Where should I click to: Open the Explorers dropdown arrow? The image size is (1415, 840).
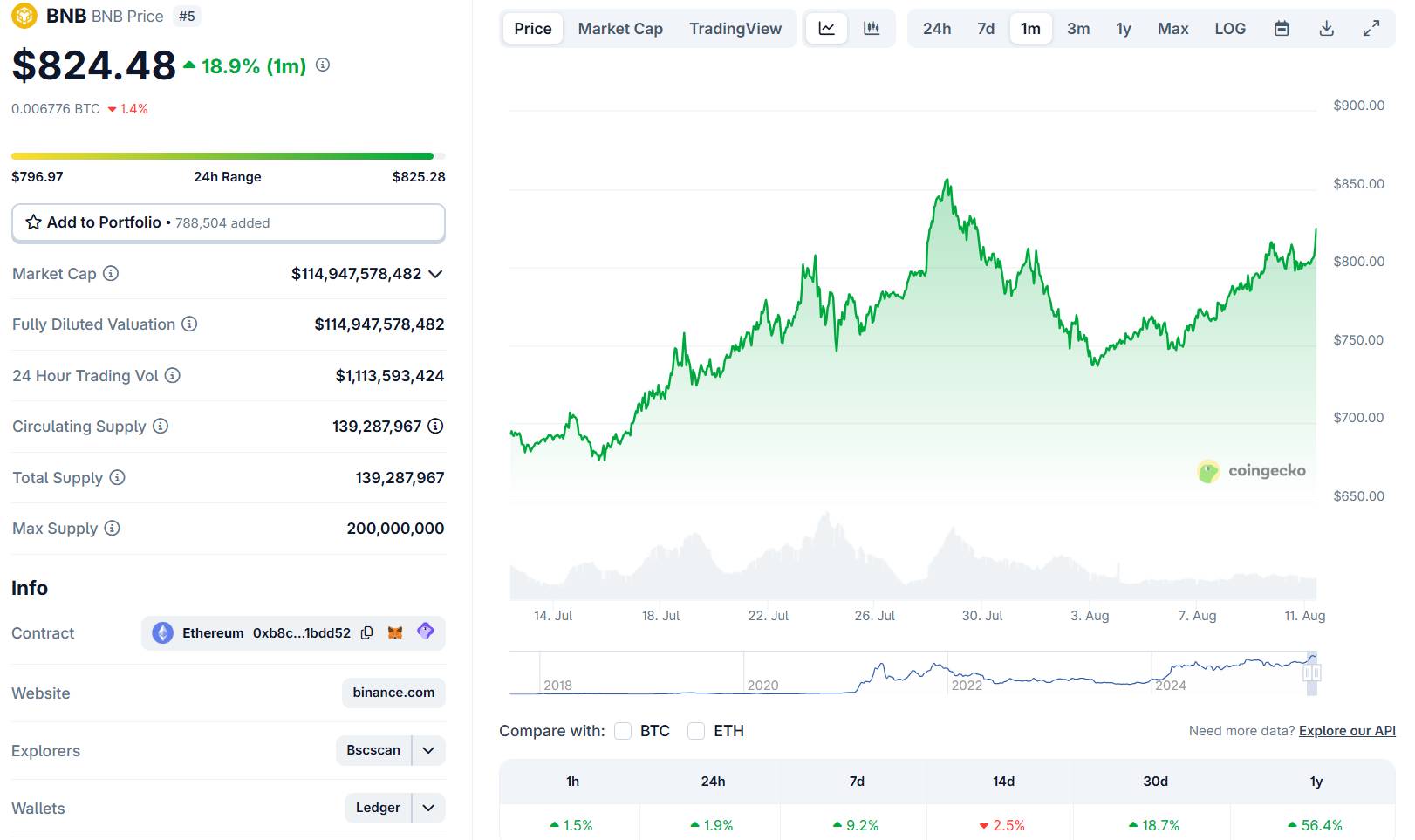428,750
